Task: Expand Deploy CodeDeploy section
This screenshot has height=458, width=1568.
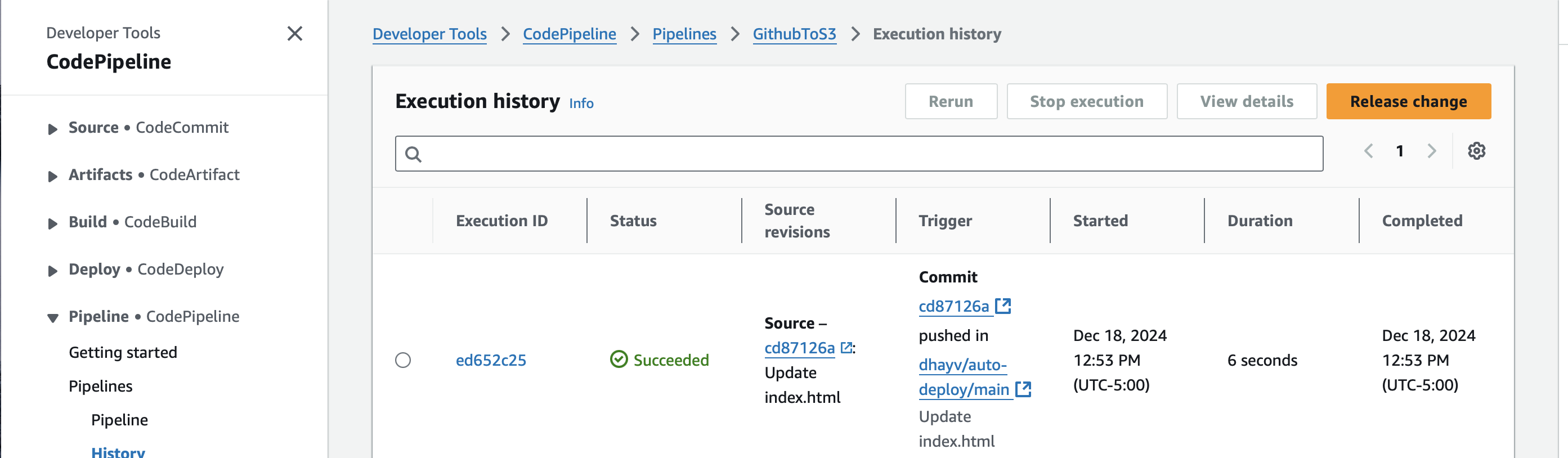Action: point(53,271)
